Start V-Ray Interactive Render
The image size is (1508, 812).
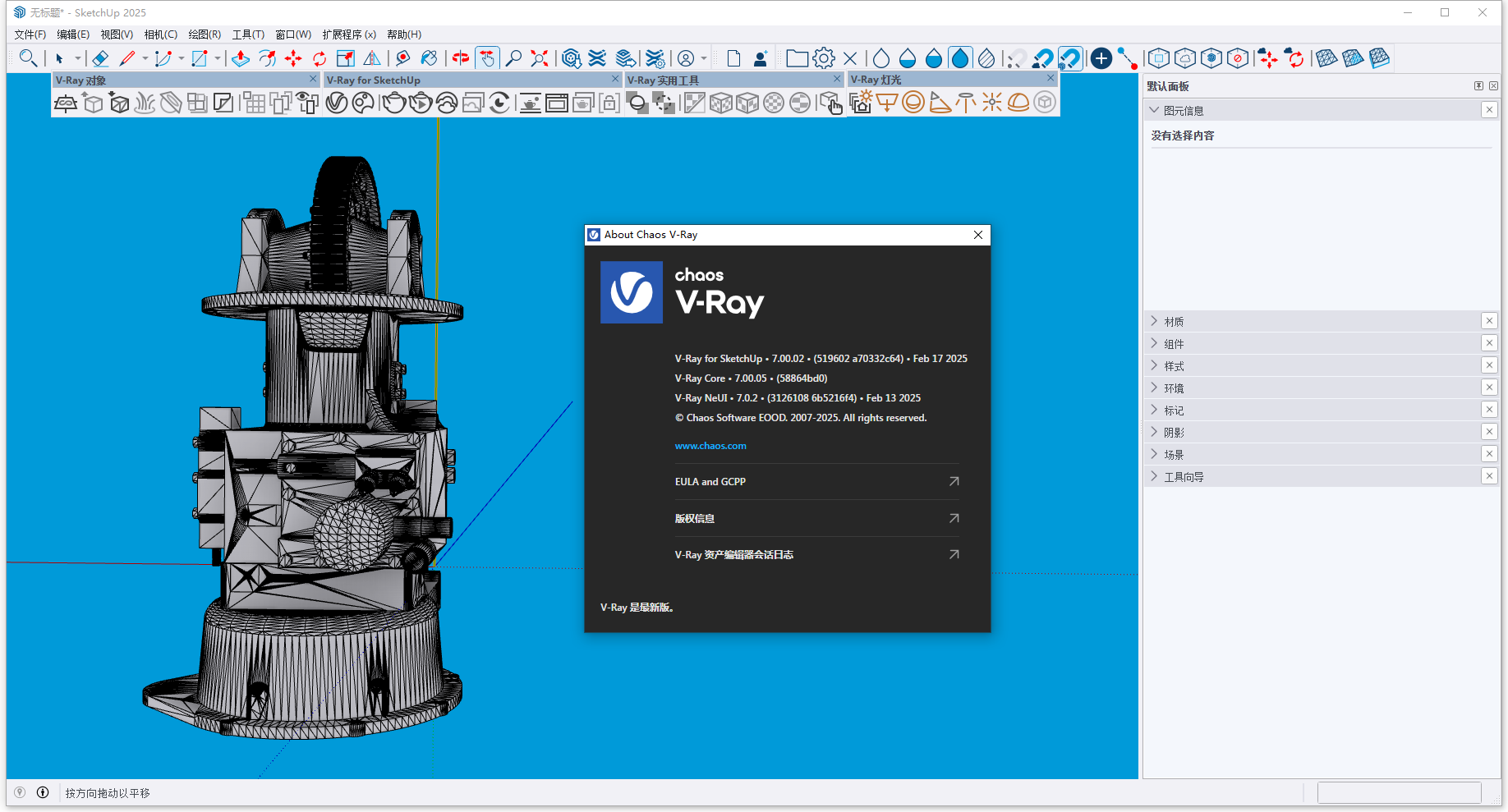click(421, 103)
